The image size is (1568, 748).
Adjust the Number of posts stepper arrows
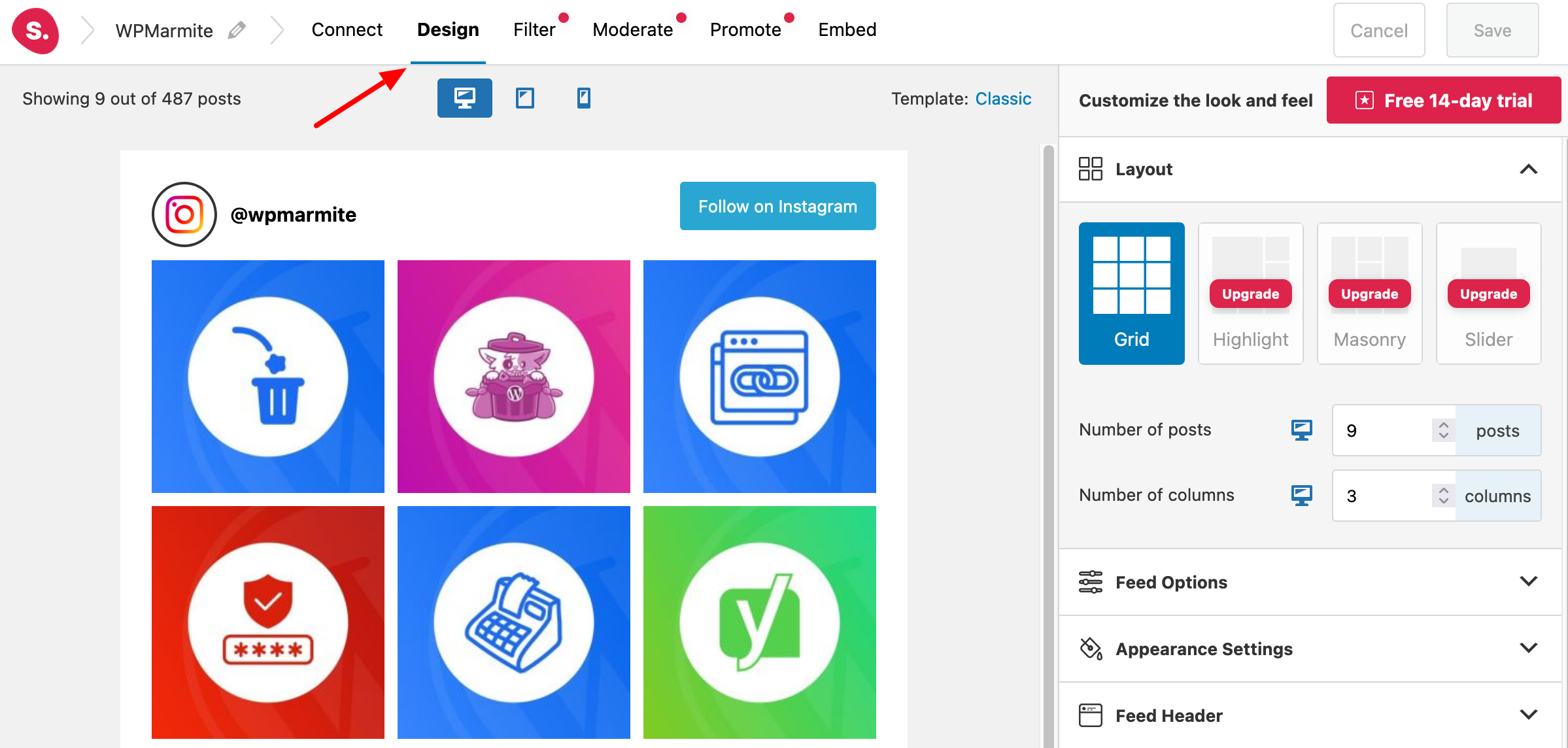tap(1443, 430)
